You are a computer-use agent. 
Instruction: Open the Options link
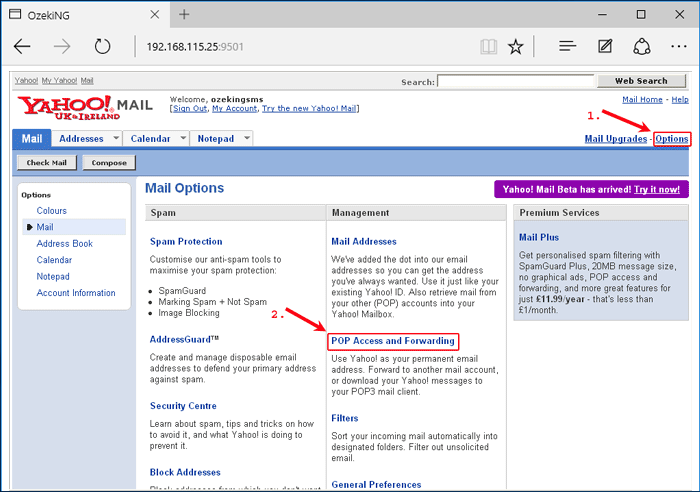pos(672,139)
